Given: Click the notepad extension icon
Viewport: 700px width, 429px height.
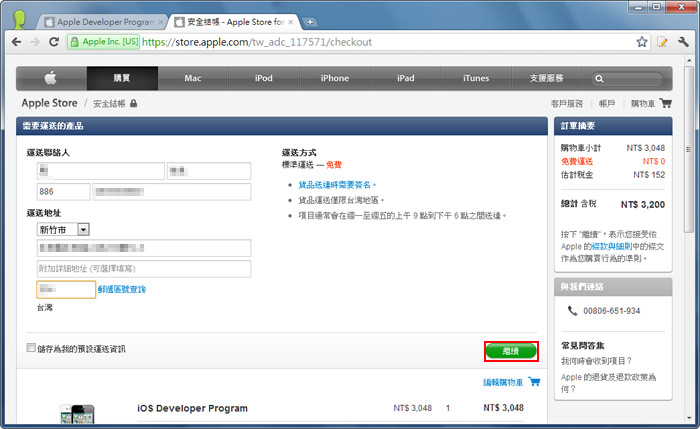Looking at the screenshot, I should coord(662,42).
